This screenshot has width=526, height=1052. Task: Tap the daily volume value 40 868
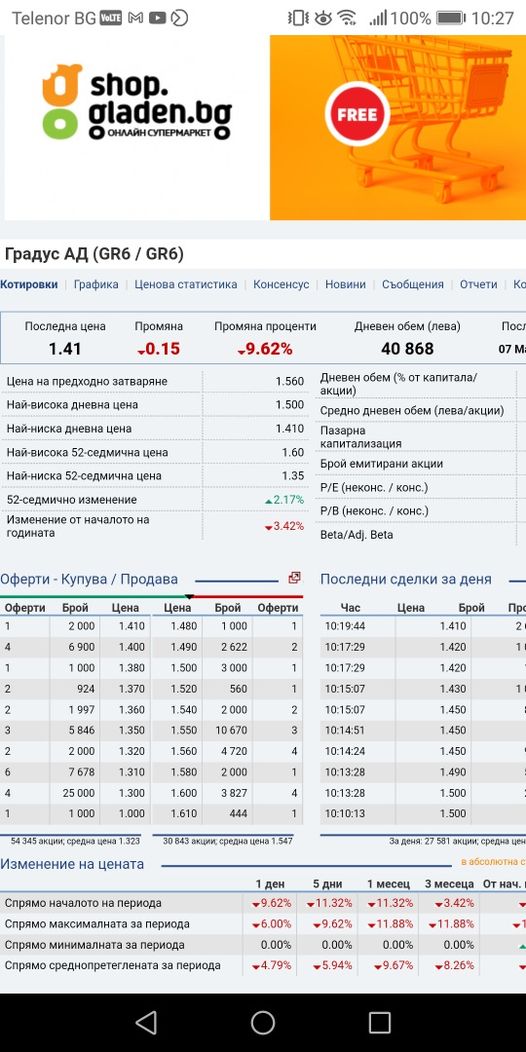point(407,349)
